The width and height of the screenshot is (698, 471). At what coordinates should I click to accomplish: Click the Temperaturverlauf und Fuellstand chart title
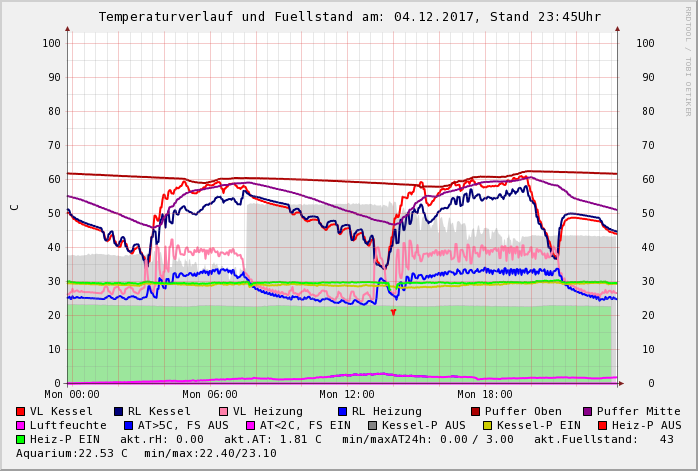[349, 17]
